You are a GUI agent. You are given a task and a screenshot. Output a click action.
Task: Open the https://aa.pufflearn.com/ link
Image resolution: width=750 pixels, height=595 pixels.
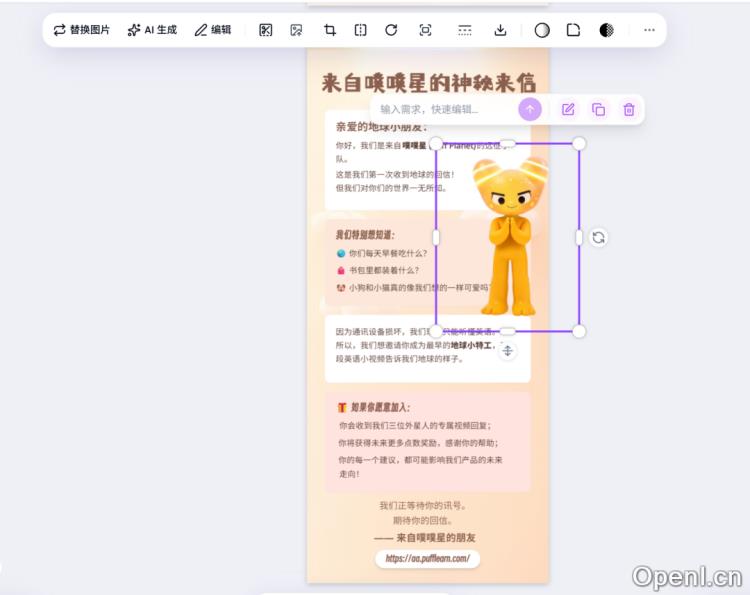428,558
